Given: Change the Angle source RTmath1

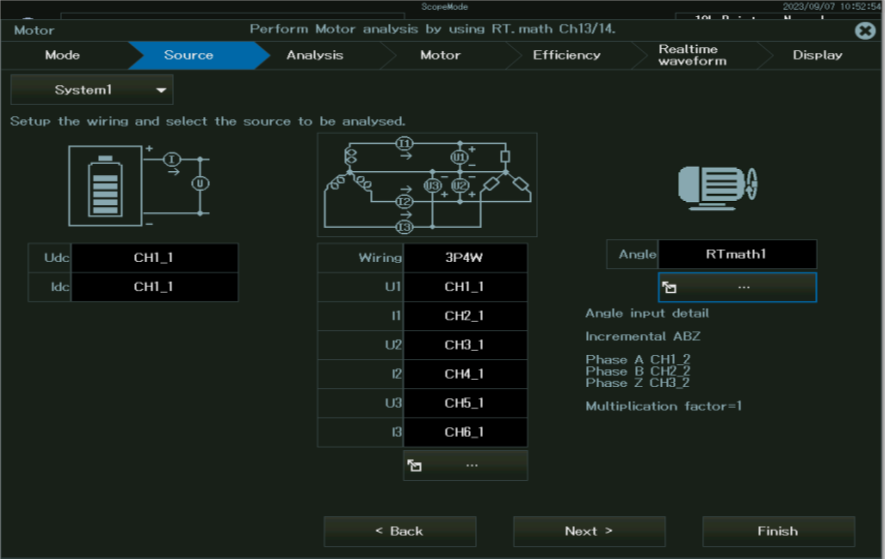Looking at the screenshot, I should point(737,254).
